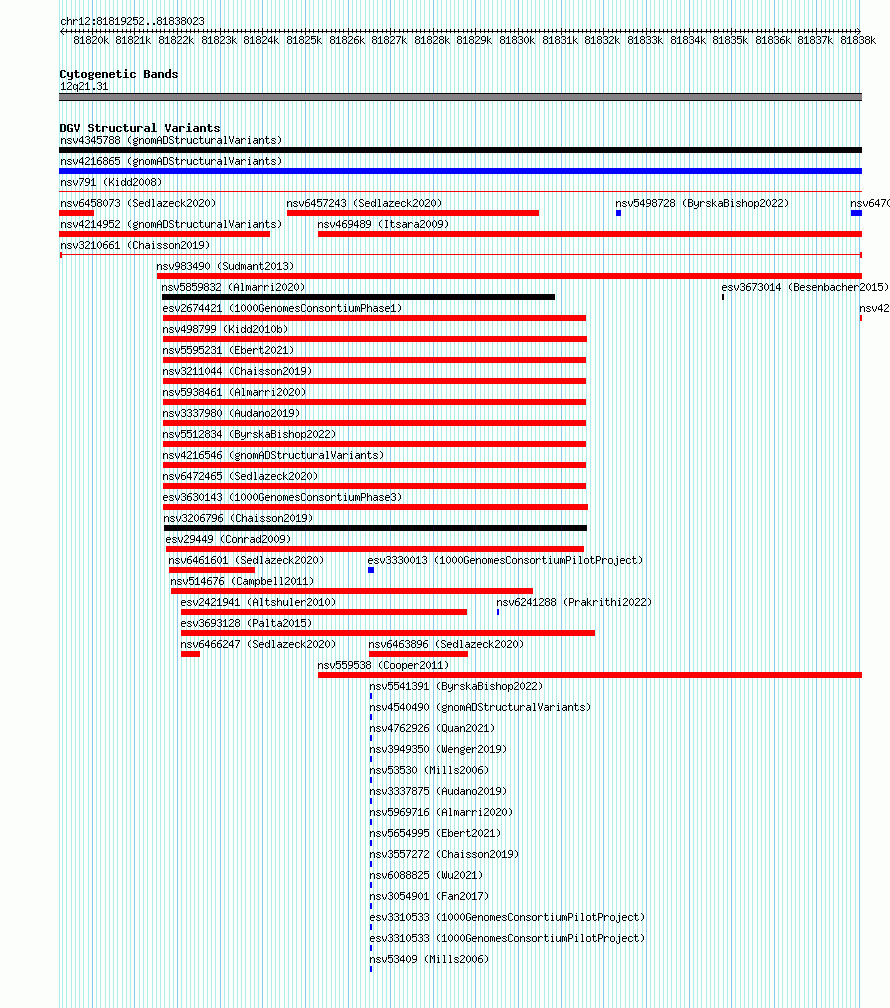890x1008 pixels.
Task: Select nsv3337875 (Audano2019) variant
Action: click(x=439, y=791)
